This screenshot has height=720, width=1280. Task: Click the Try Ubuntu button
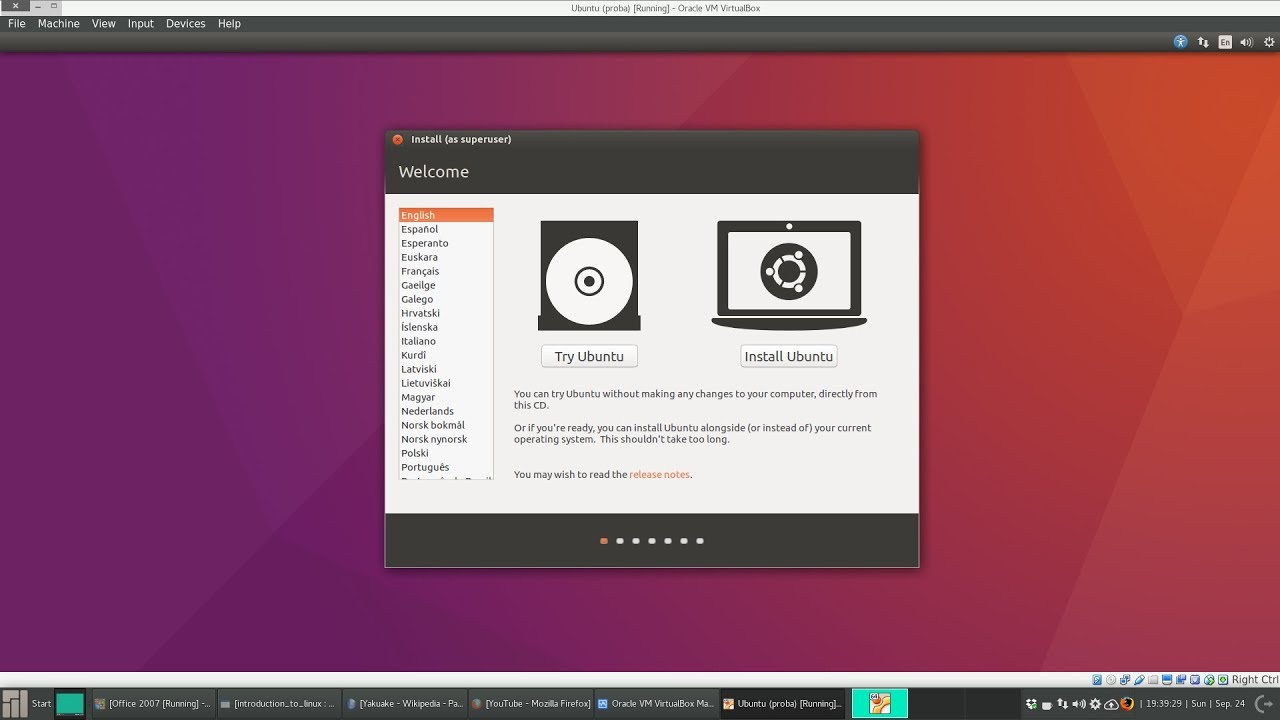pos(589,357)
